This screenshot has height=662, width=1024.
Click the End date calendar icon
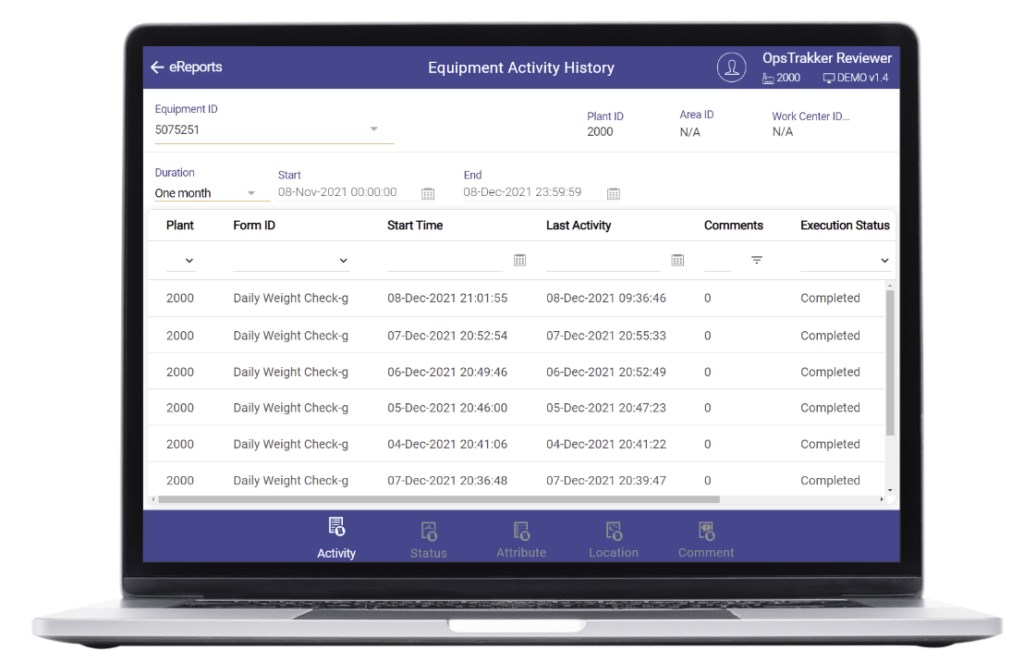pyautogui.click(x=613, y=193)
